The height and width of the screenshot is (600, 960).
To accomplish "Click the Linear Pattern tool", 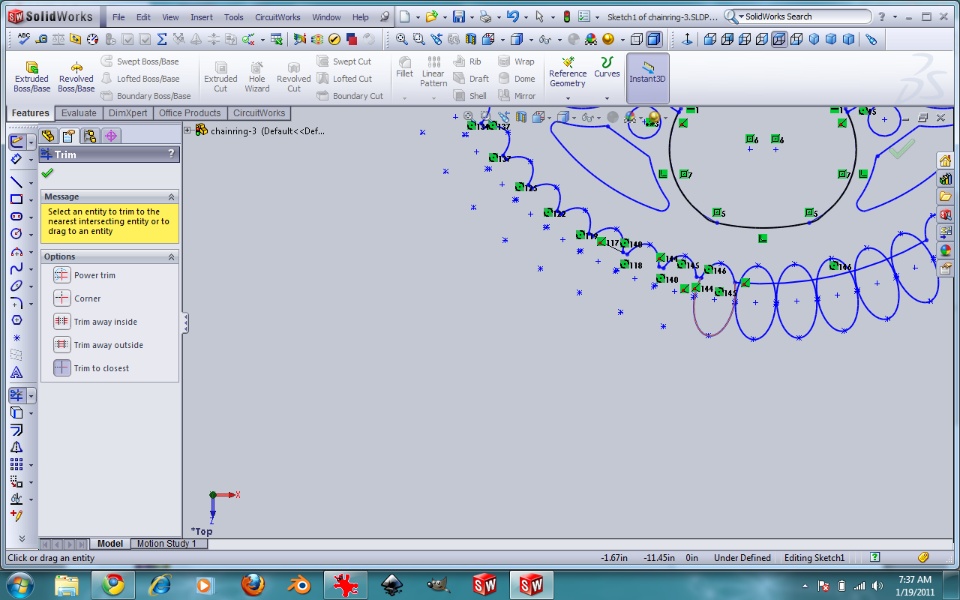I will [x=433, y=72].
